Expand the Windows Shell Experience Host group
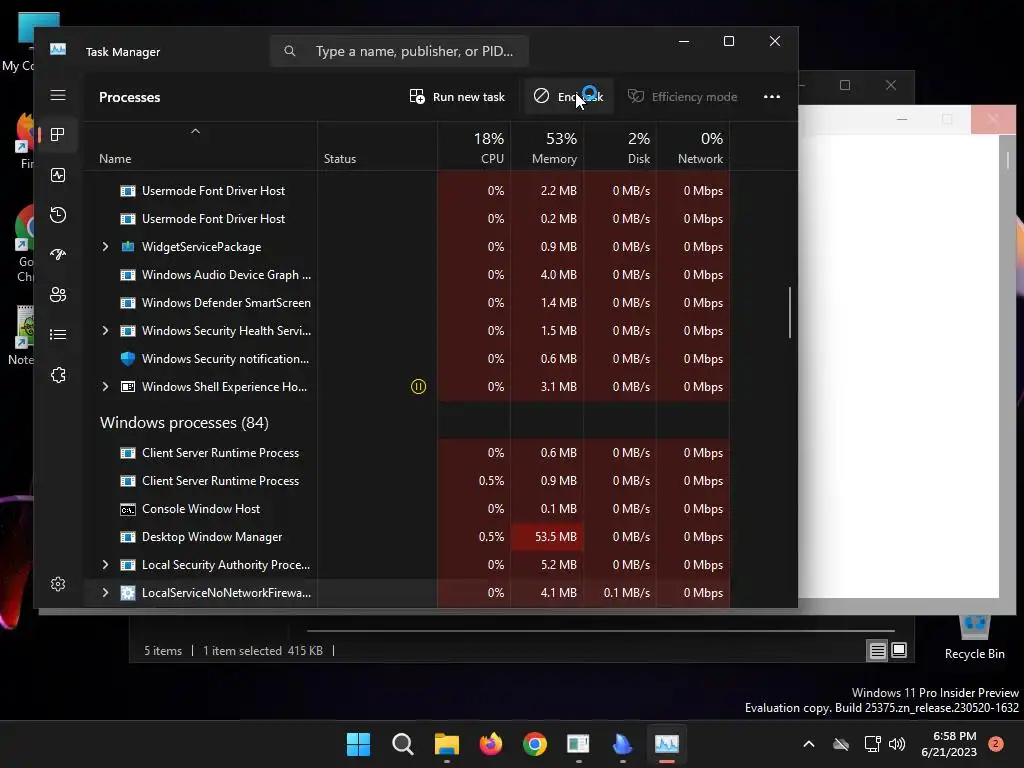This screenshot has height=768, width=1024. pos(105,387)
